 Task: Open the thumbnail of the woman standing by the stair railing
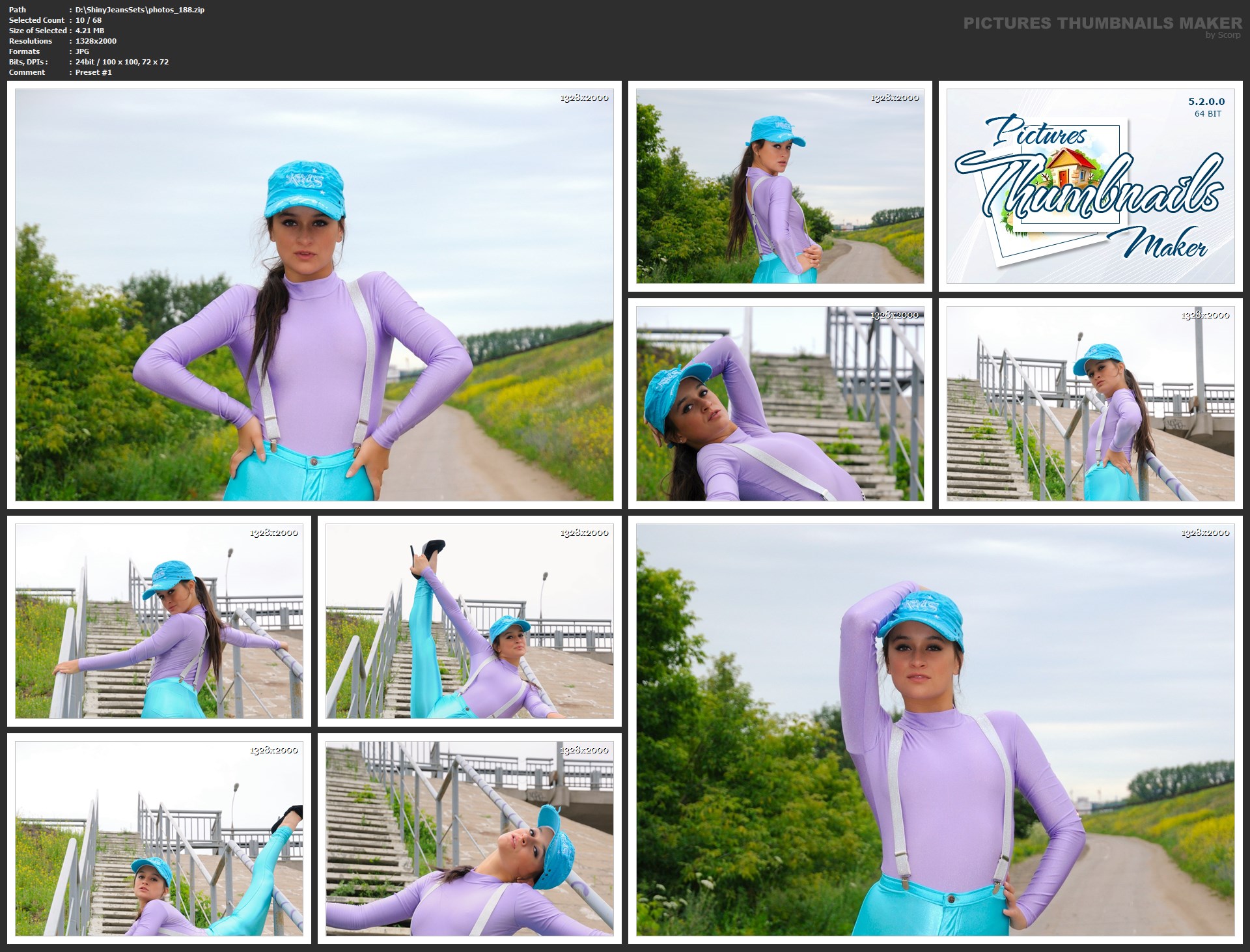pyautogui.click(x=1090, y=404)
